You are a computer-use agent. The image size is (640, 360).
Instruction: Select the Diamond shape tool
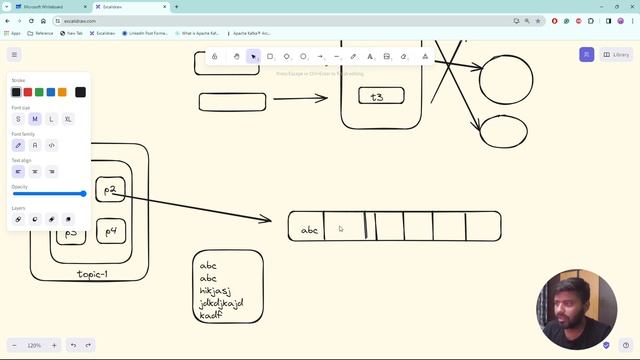point(287,56)
